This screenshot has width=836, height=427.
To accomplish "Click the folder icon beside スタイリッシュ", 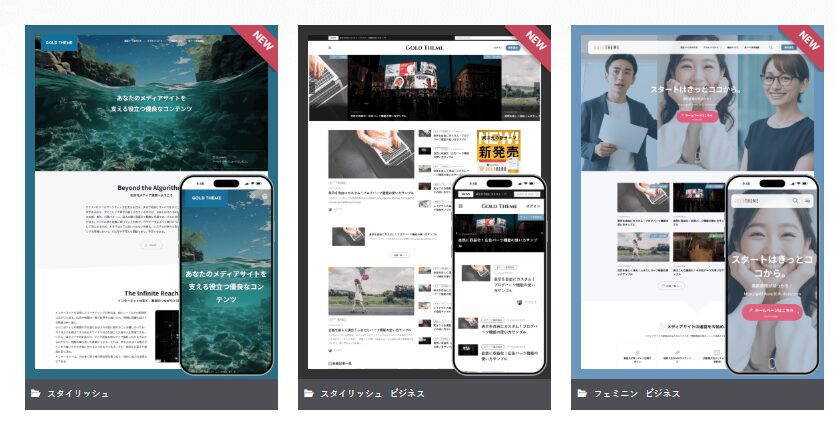I will coord(36,394).
